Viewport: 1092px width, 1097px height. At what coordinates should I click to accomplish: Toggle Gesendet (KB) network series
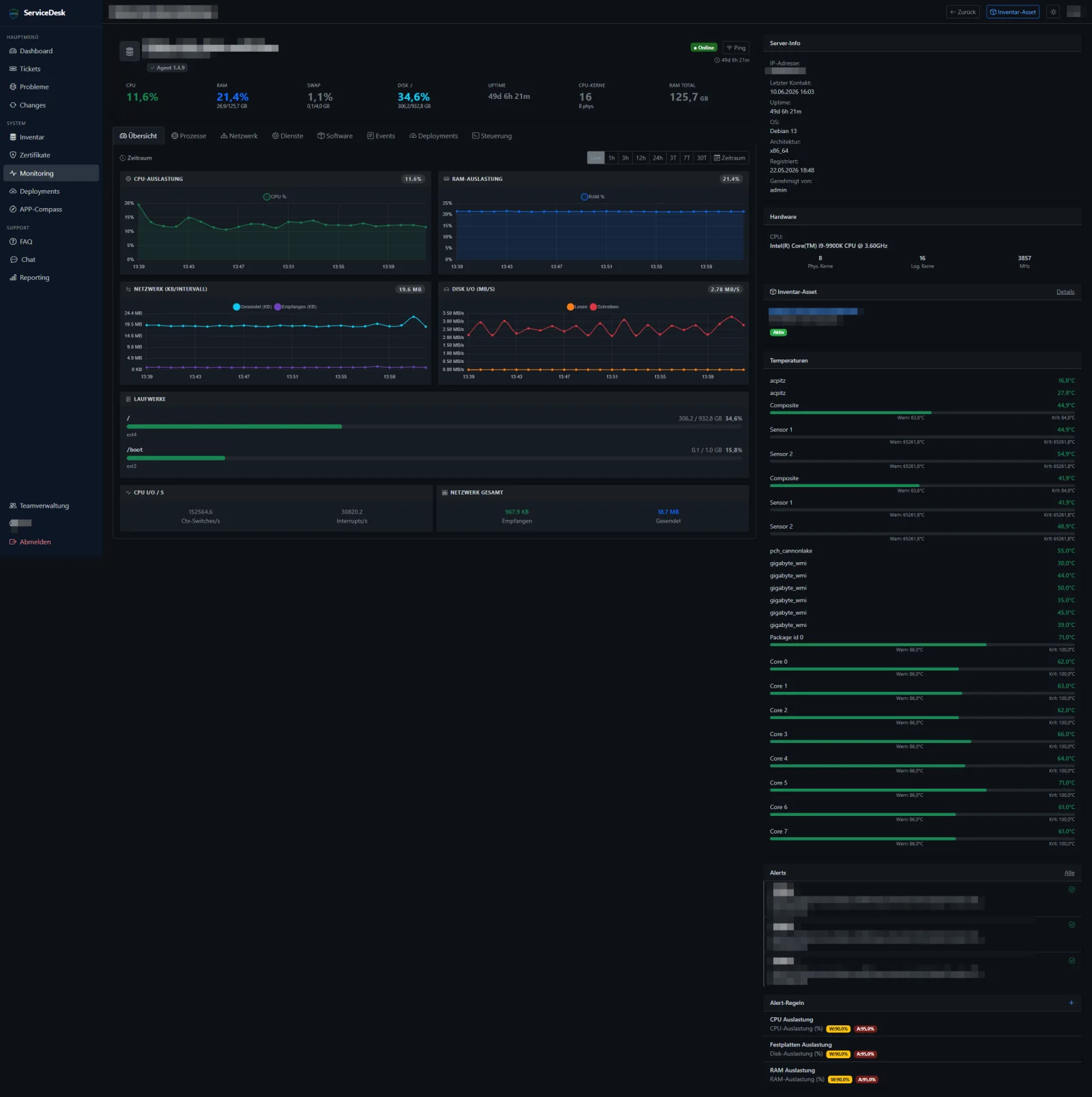pos(252,307)
